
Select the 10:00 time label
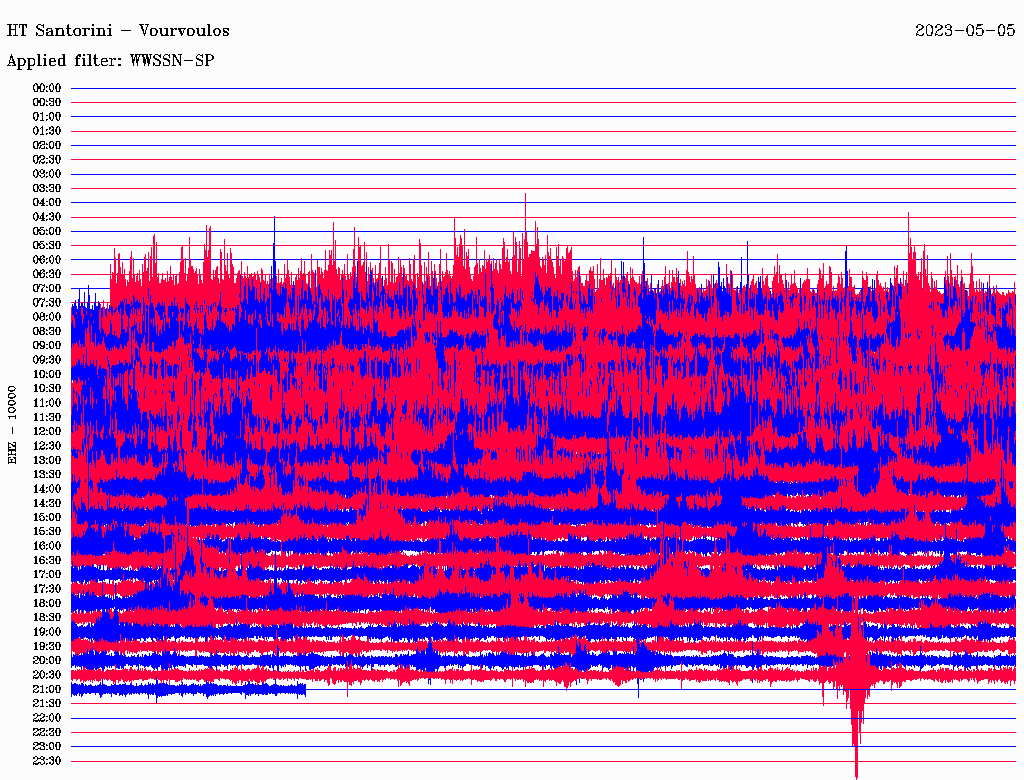click(x=47, y=374)
